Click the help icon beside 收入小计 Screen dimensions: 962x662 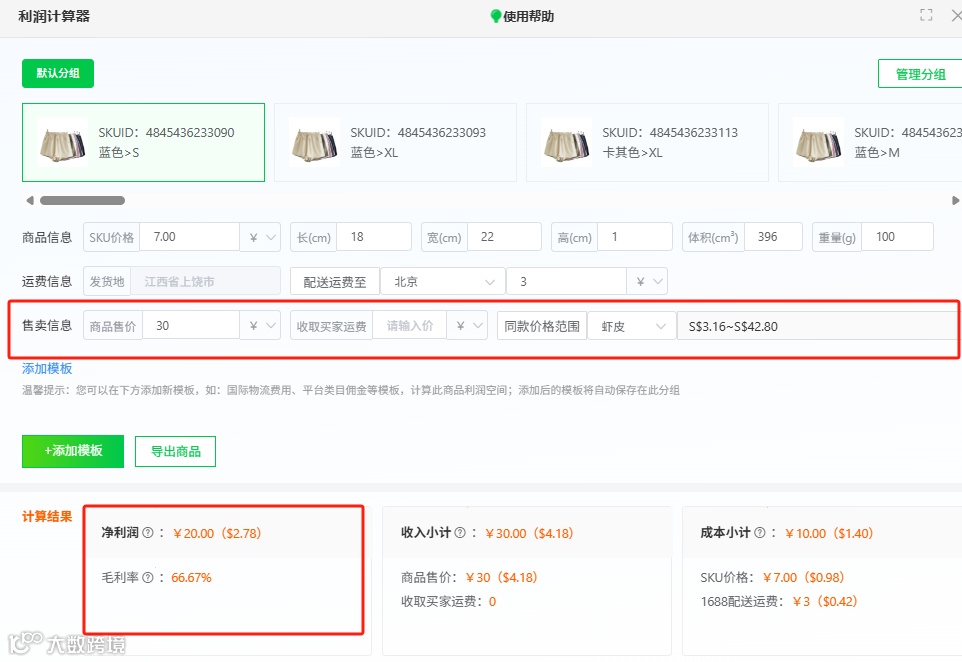[460, 533]
